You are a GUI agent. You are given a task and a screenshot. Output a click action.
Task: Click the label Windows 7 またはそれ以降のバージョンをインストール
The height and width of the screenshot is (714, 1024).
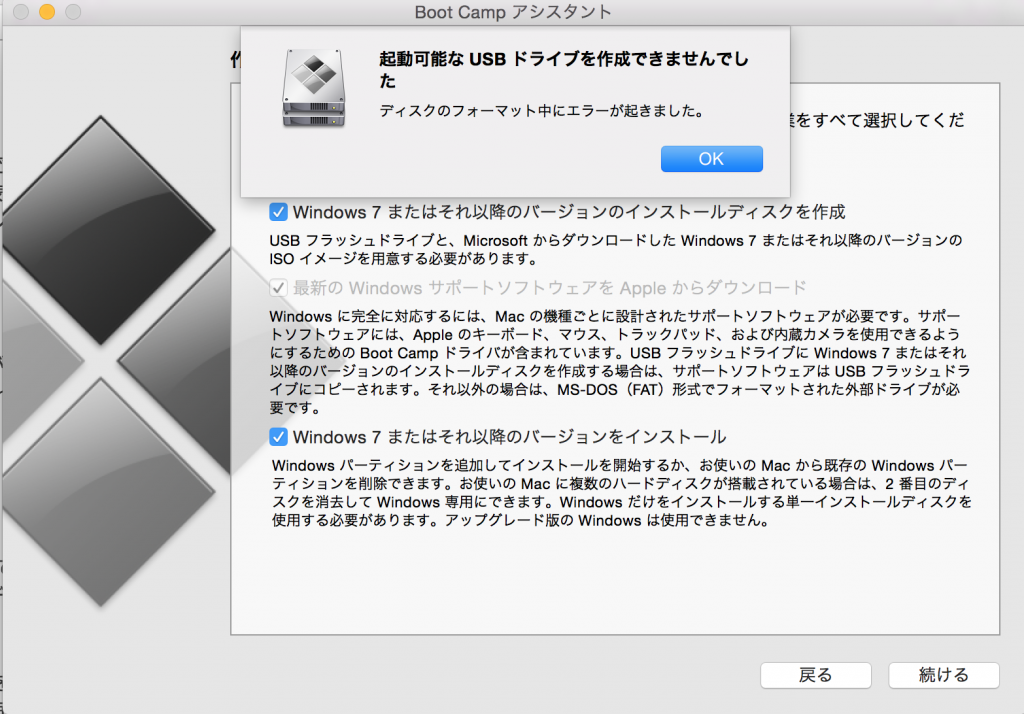tap(509, 437)
